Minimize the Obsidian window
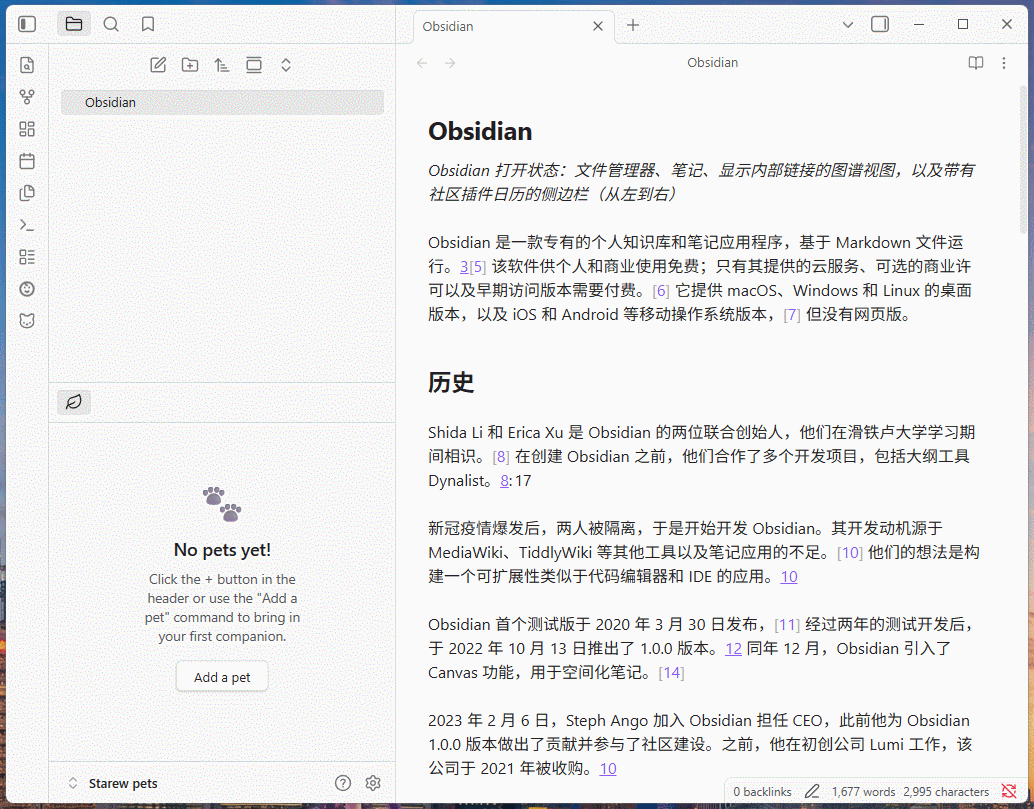This screenshot has height=809, width=1034. click(x=919, y=24)
